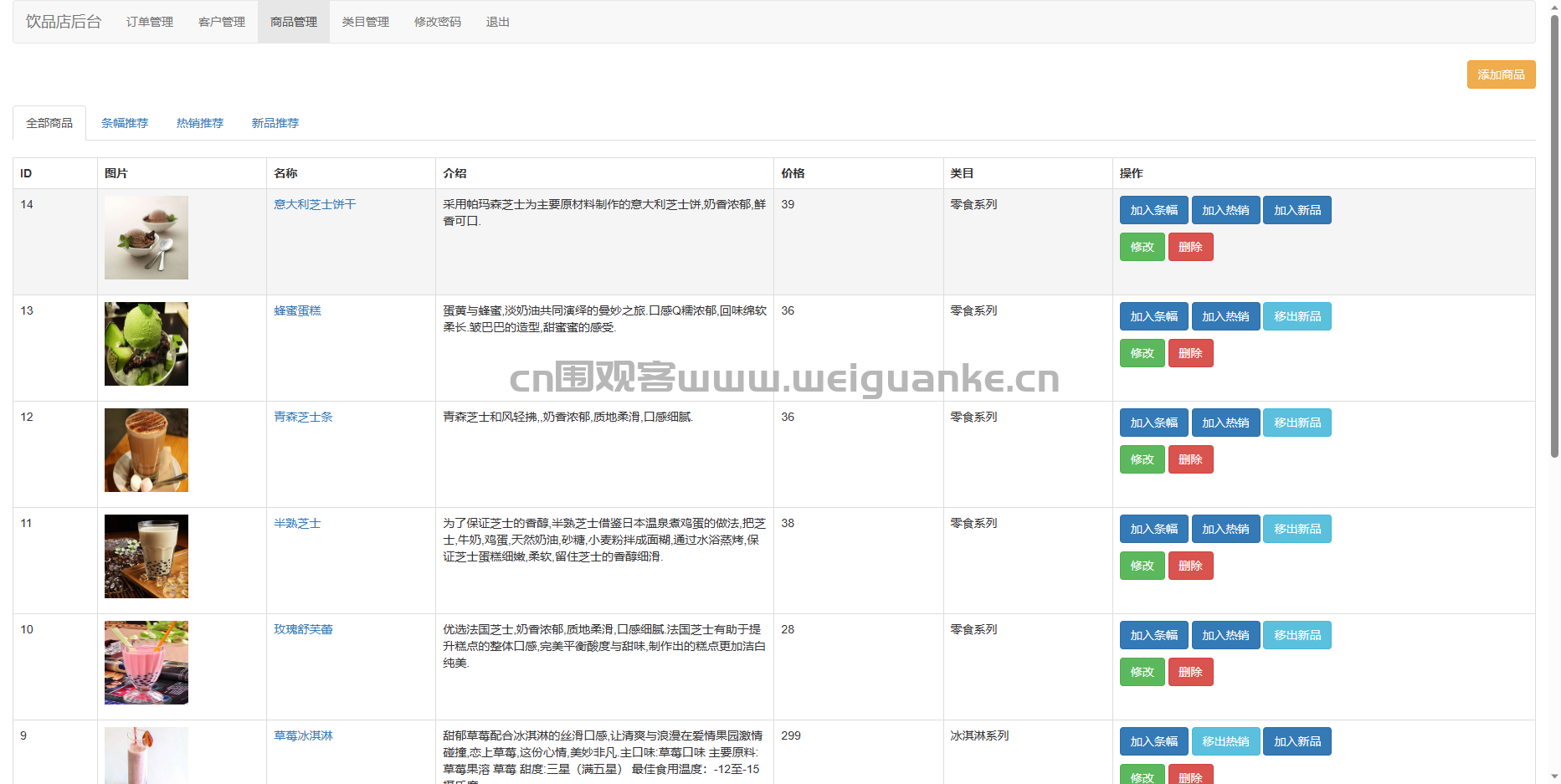Open the 青森芝士条 product link

303,417
